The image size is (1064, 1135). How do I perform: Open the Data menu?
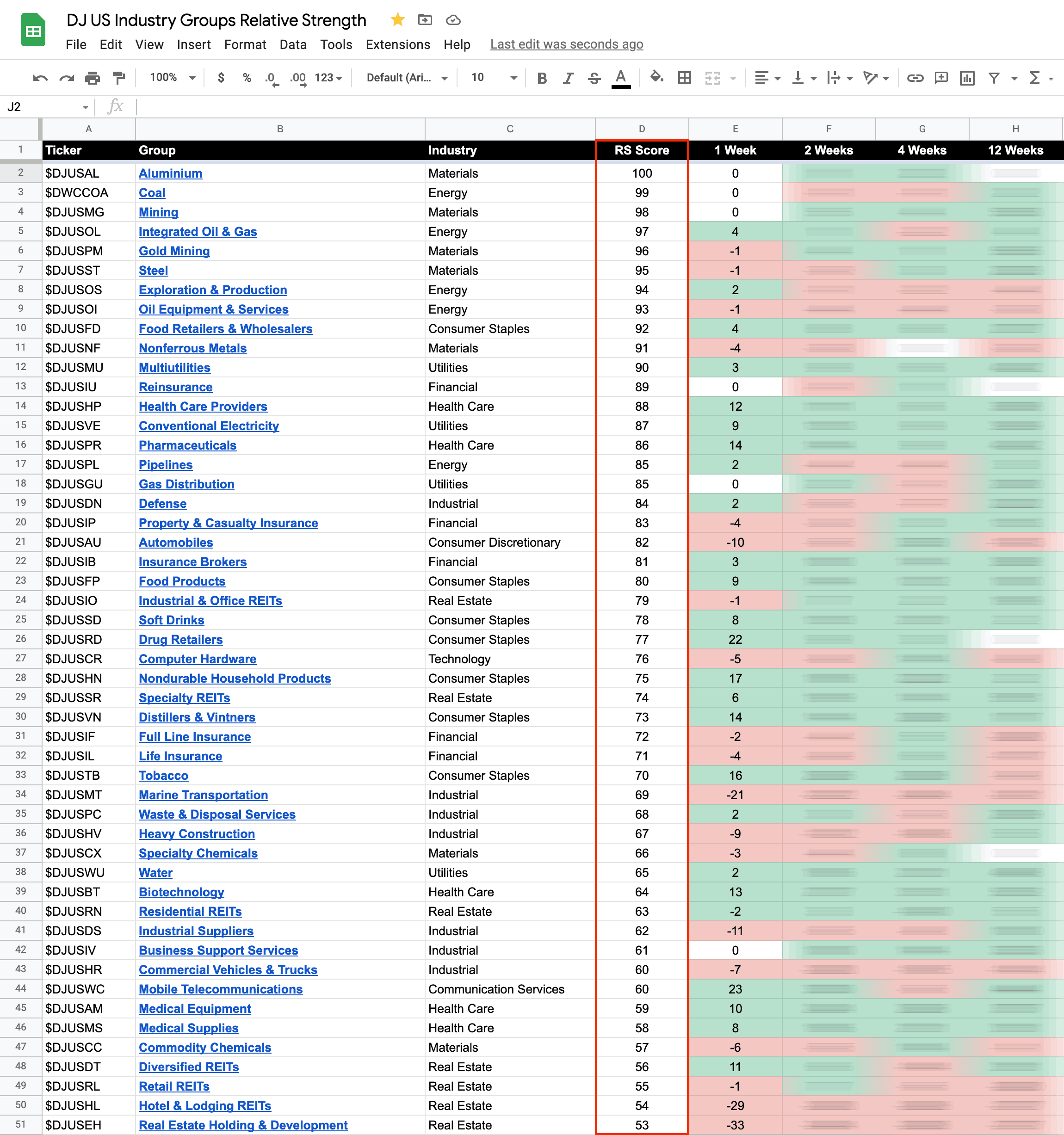point(293,44)
